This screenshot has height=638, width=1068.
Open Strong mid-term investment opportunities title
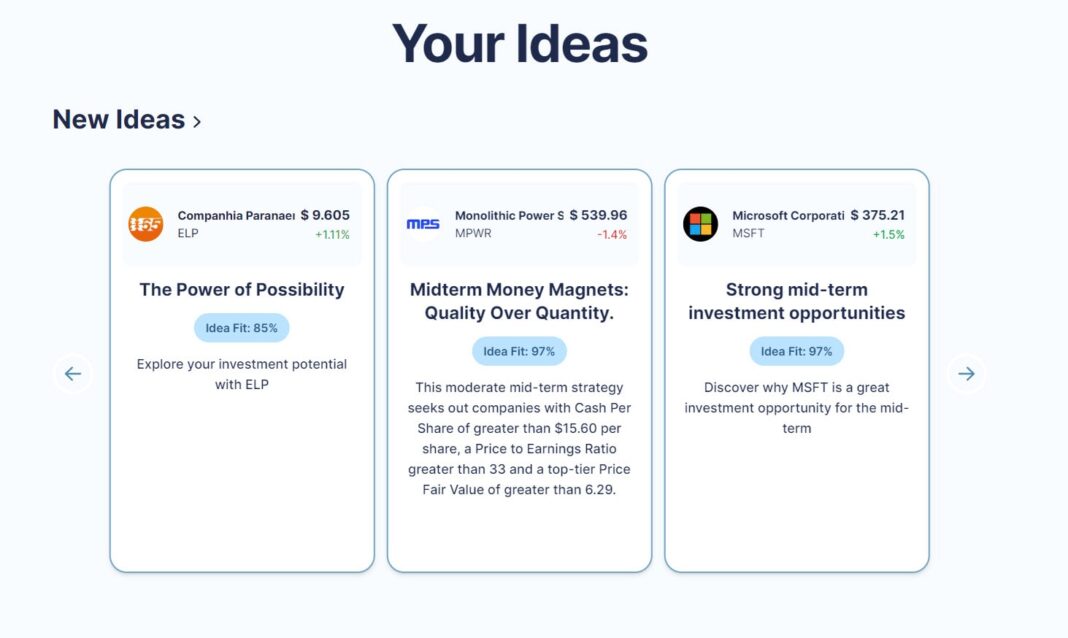(x=796, y=301)
